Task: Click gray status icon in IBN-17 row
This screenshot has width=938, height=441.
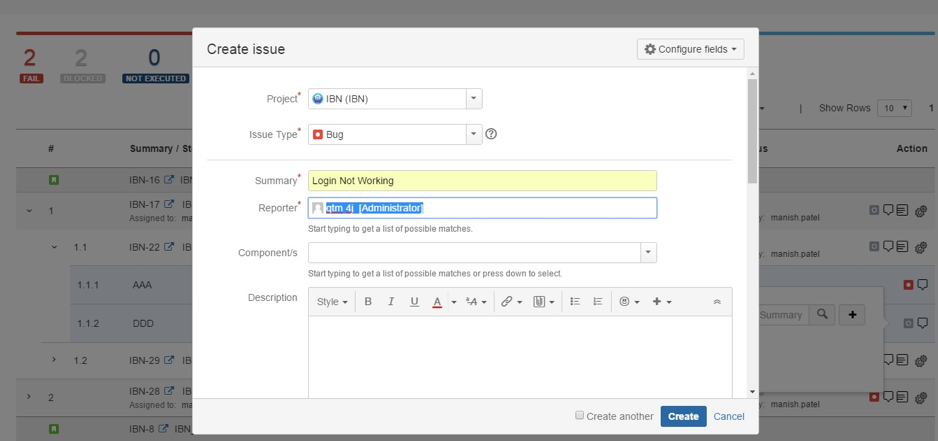Action: click(x=874, y=211)
